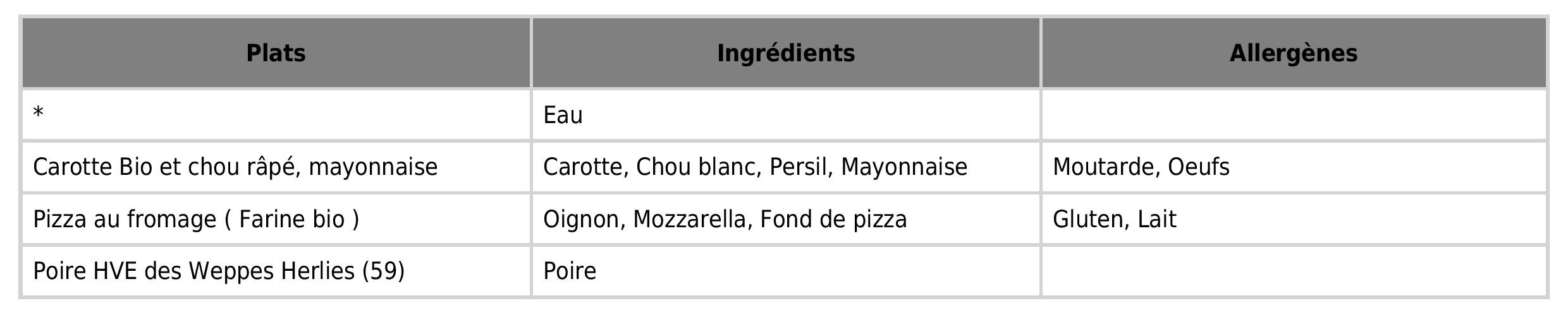Screen dimensions: 1568x315
Task: Click the Carotte Bio et chou râpé dish
Action: point(235,167)
